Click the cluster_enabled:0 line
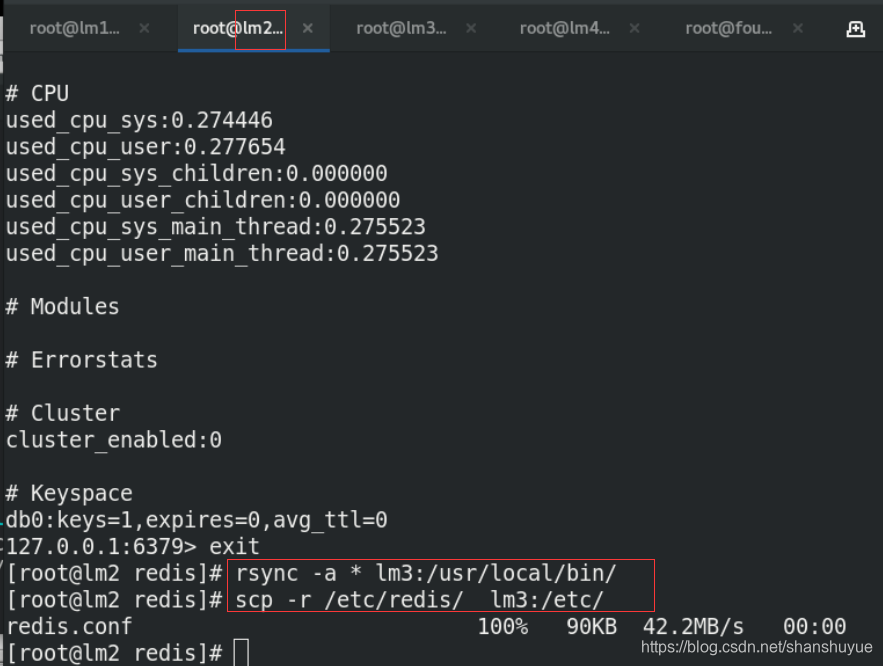Viewport: 883px width, 666px height. 114,440
